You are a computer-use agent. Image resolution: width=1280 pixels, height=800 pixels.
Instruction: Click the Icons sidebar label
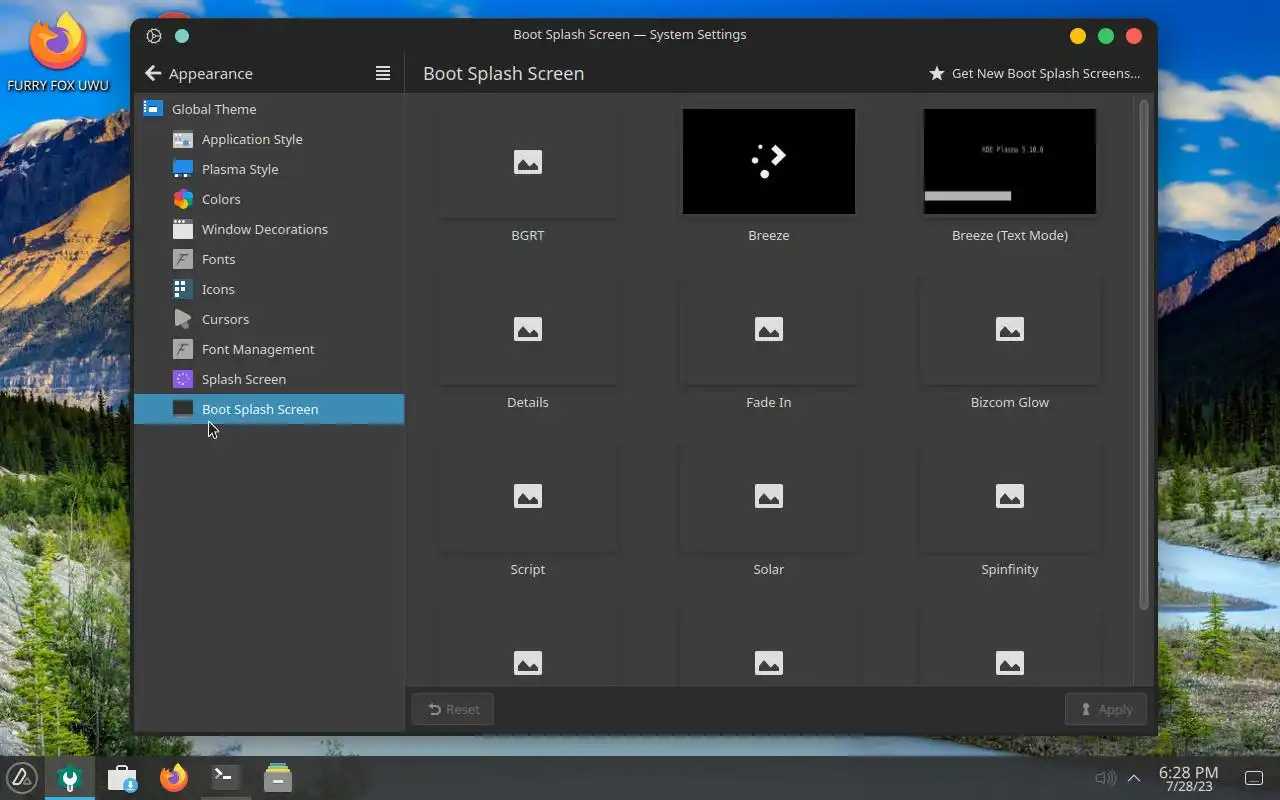coord(218,289)
